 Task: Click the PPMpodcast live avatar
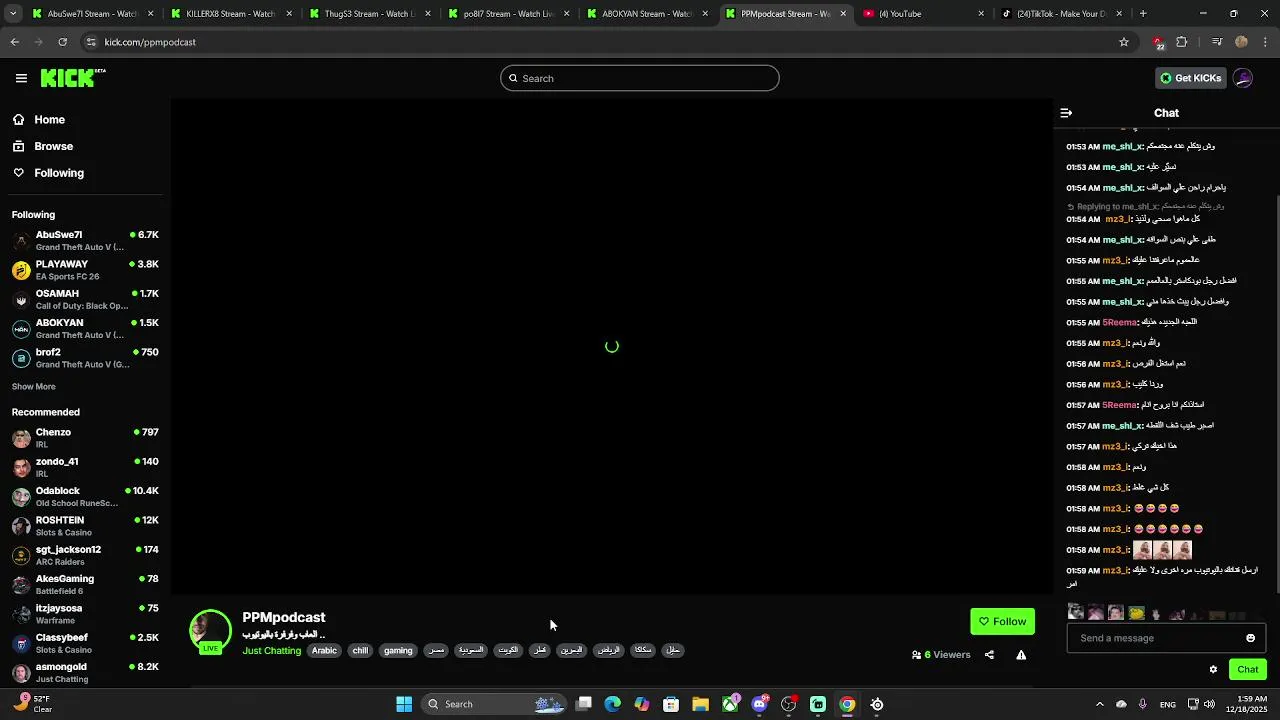[x=210, y=630]
